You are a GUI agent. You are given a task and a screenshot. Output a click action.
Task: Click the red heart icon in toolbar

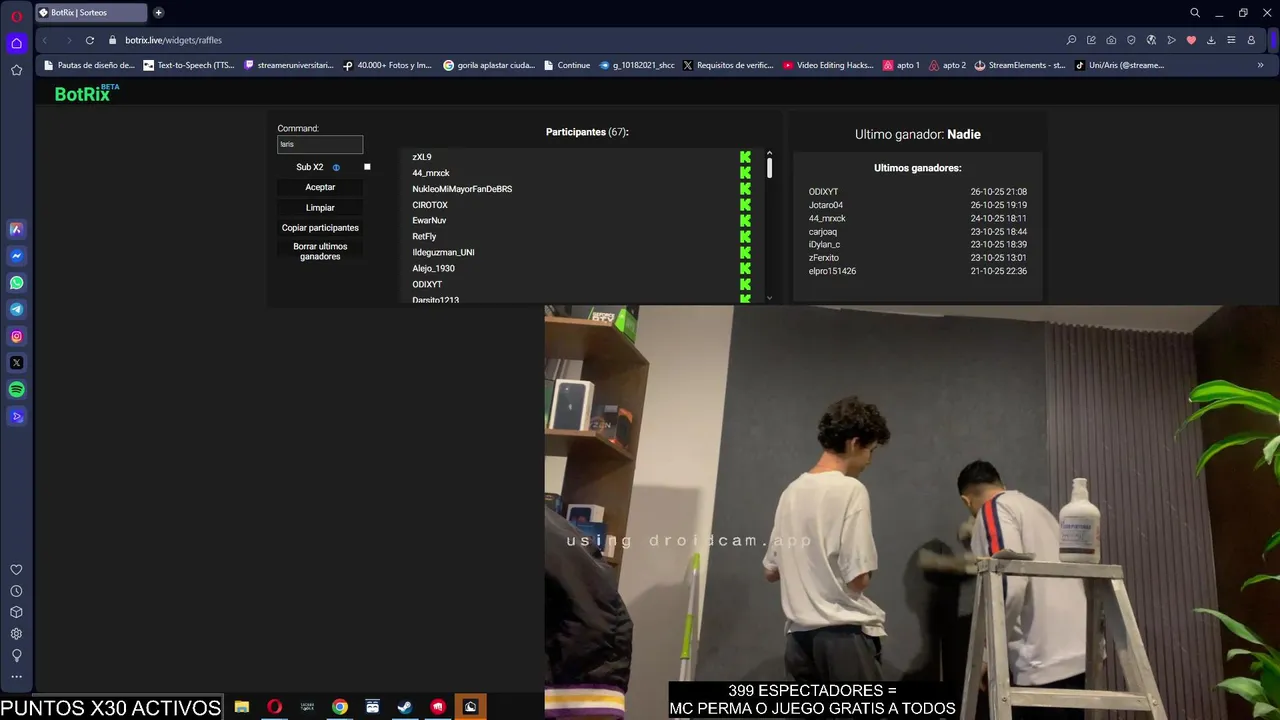click(1191, 40)
